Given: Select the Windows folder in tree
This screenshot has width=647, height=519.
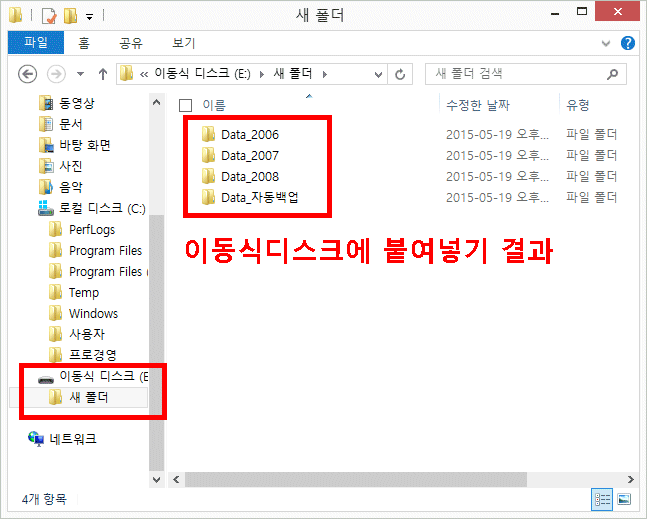Looking at the screenshot, I should pyautogui.click(x=83, y=314).
